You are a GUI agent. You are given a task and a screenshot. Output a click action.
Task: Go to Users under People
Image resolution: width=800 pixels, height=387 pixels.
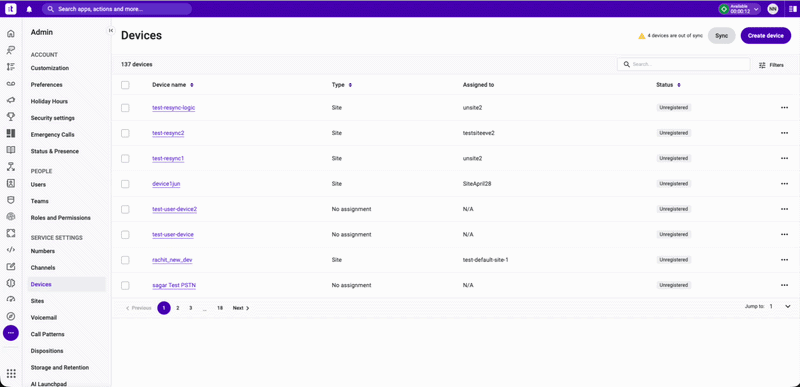[x=38, y=185]
